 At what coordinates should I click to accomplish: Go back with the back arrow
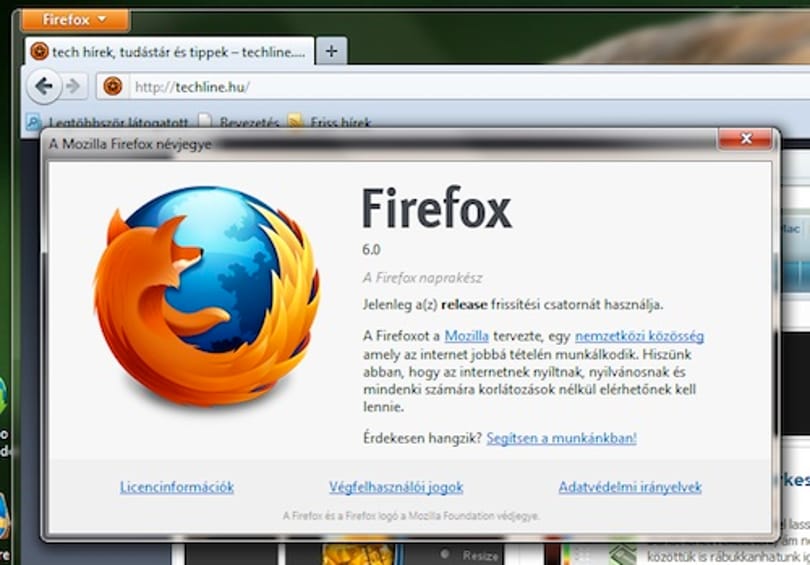point(44,86)
